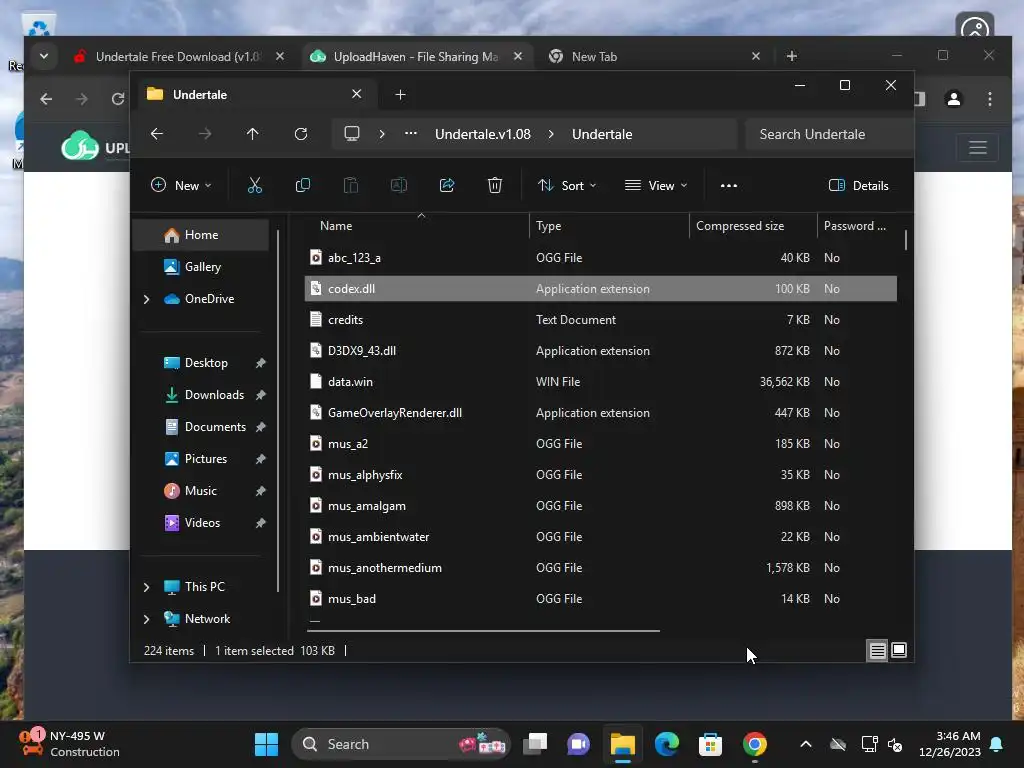Click the Delete trash icon
Viewport: 1024px width, 768px height.
495,185
